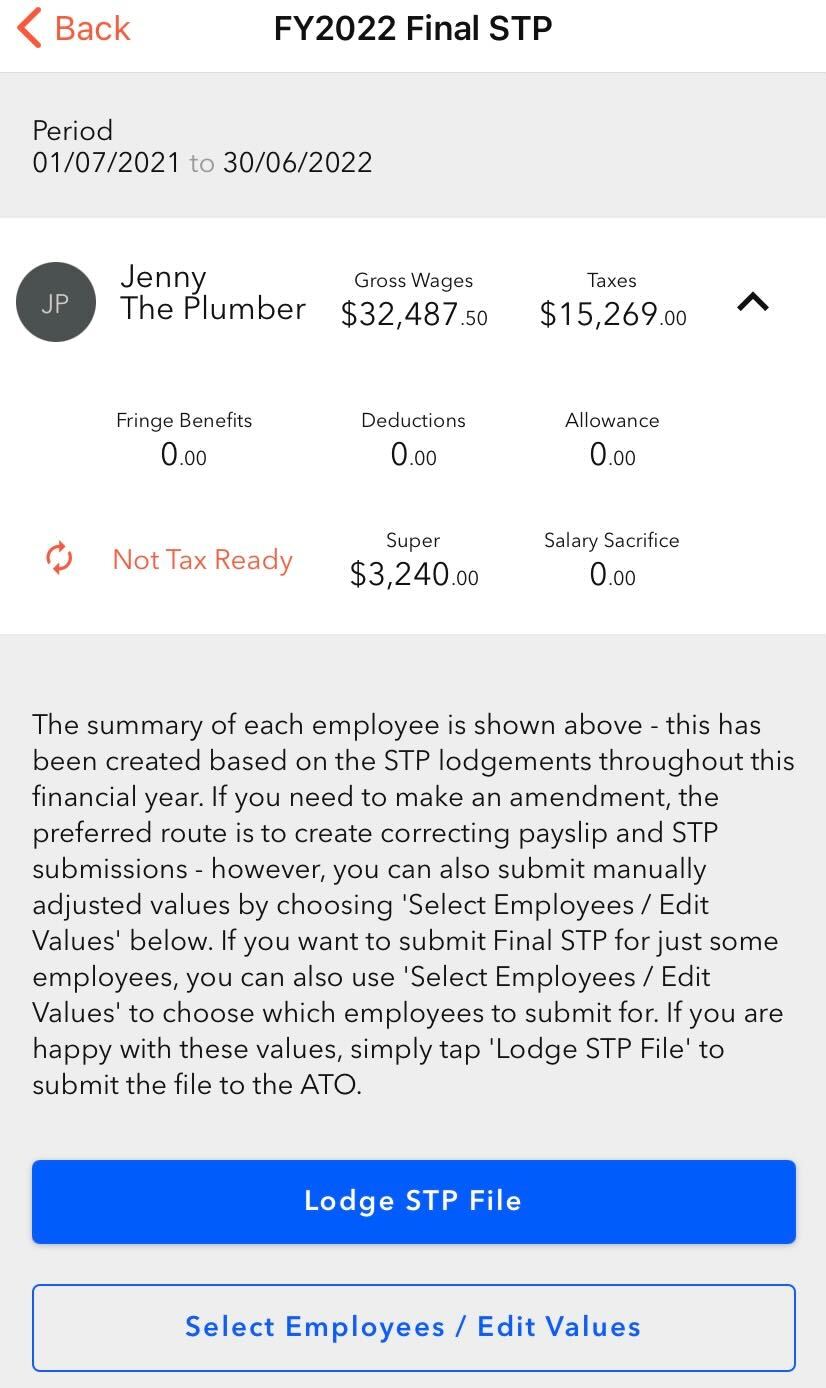This screenshot has height=1388, width=826.
Task: Tap the period start date 01/07/2021
Action: 106,162
